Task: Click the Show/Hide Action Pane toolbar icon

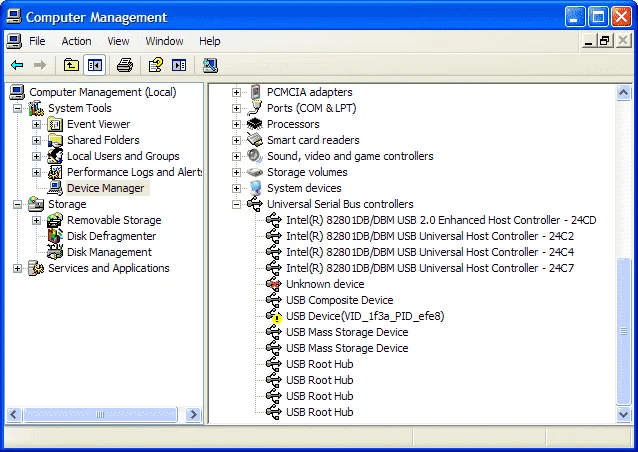Action: (x=179, y=65)
